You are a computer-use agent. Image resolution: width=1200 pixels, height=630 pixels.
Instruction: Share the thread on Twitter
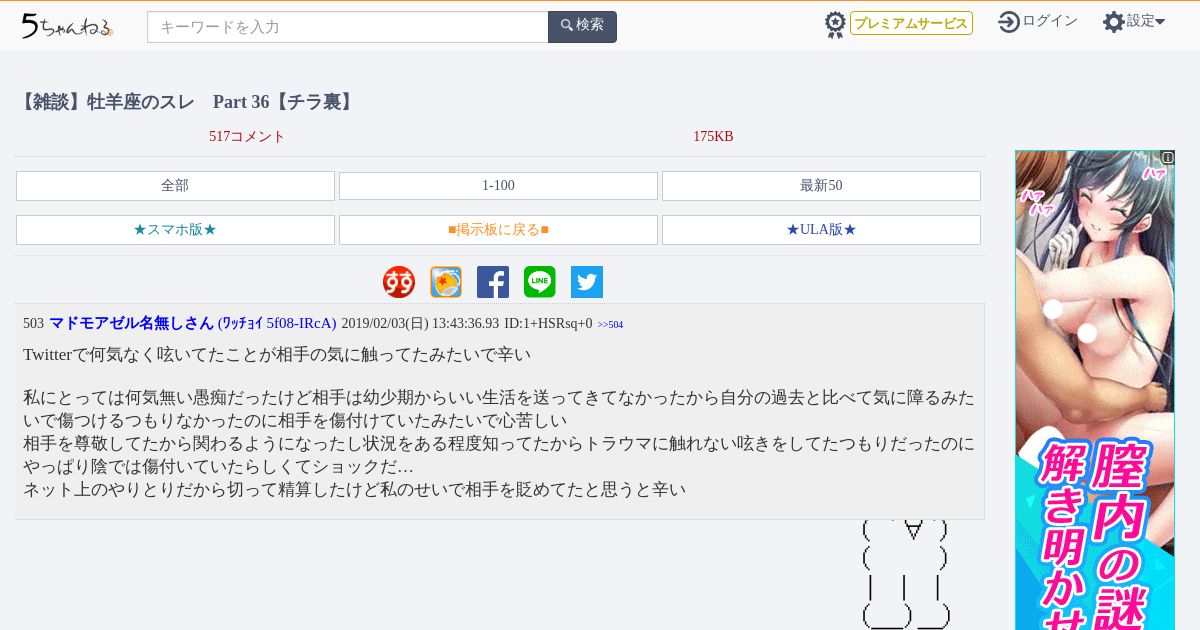click(x=587, y=282)
